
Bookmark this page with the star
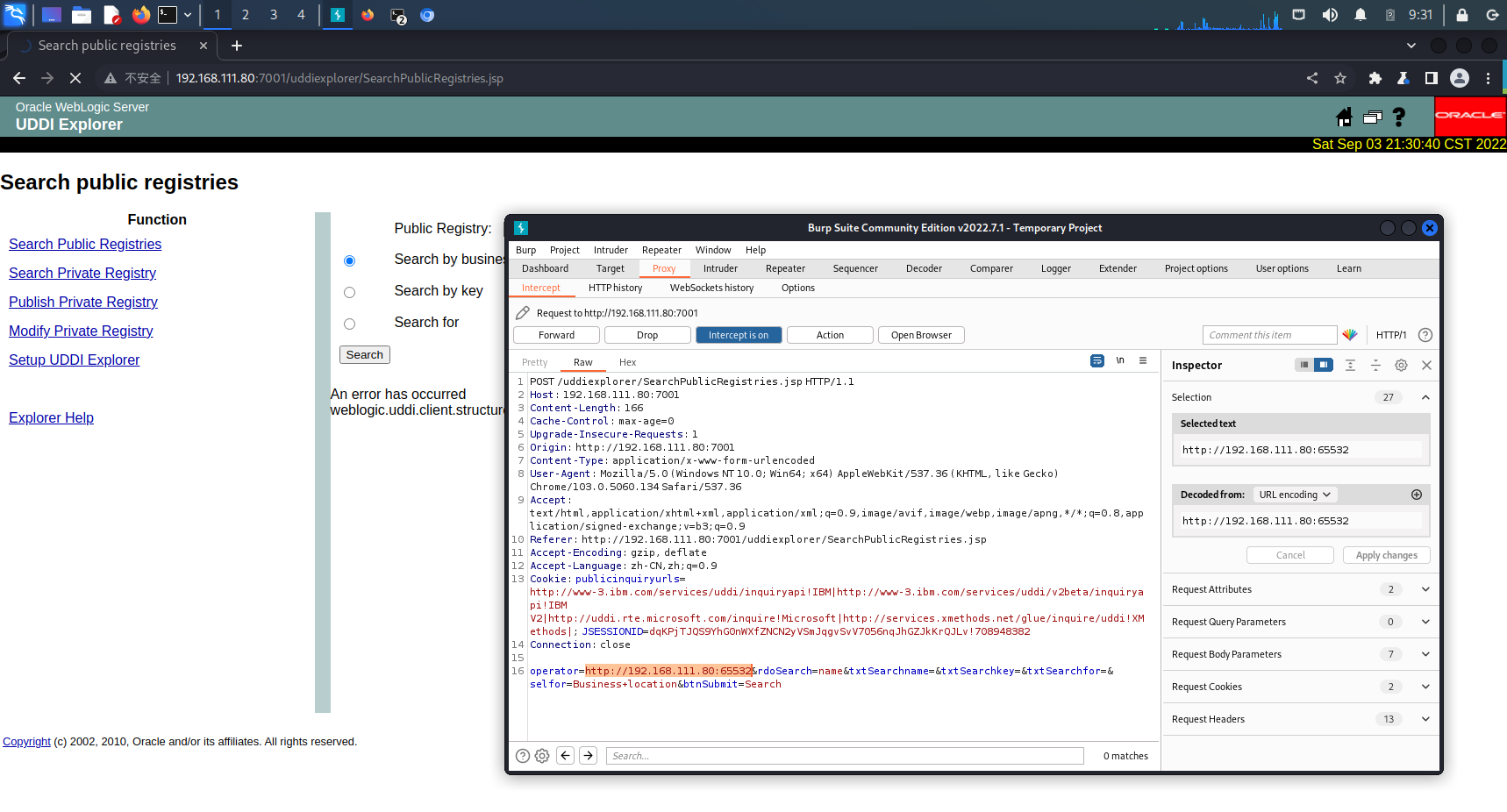1340,78
